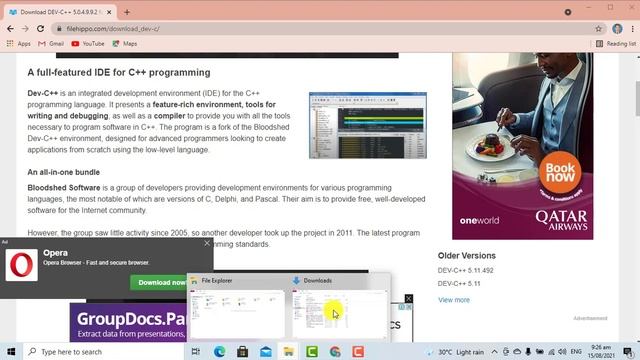Open the Apps bookmark shortcut
Viewport: 640px width, 360px height.
[19, 44]
